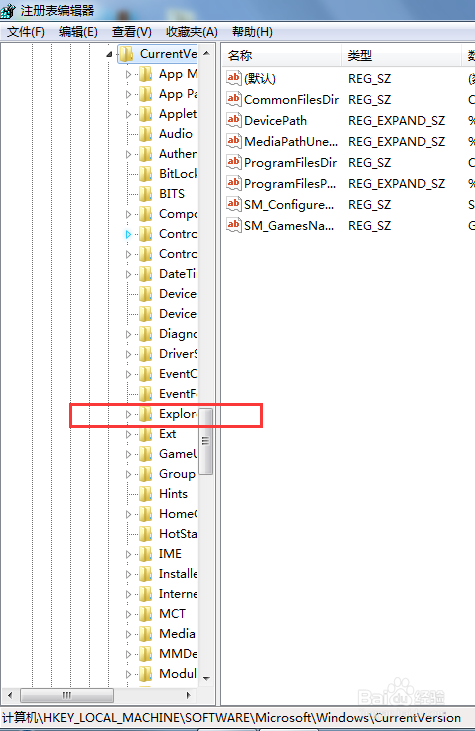
Task: Open the 查看(V) menu
Action: (x=132, y=32)
